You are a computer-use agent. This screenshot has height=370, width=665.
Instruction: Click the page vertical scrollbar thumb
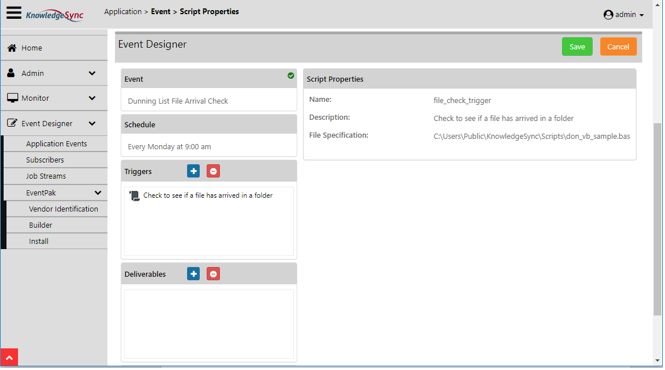click(657, 219)
